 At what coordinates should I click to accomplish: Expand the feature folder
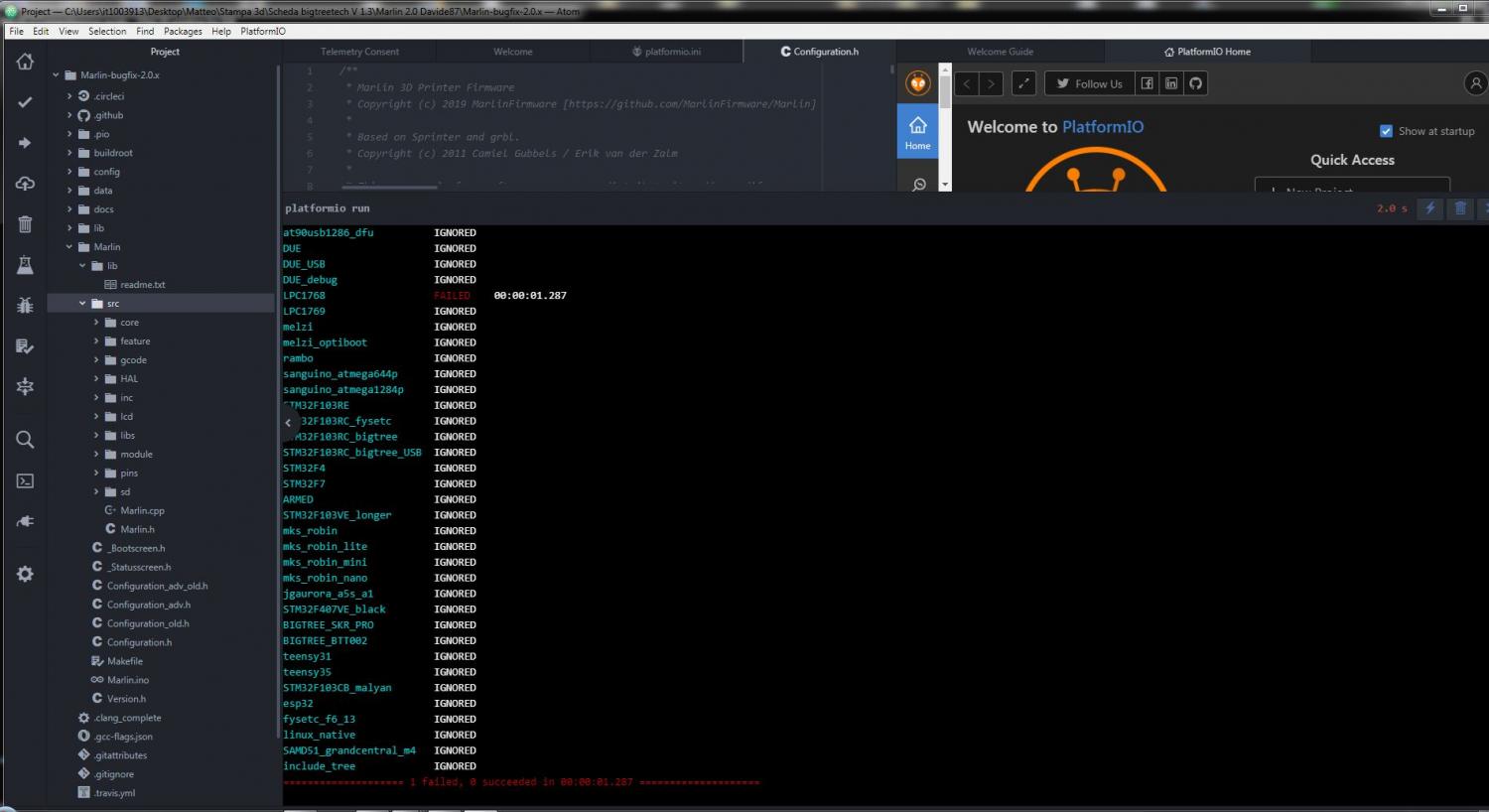click(x=96, y=341)
